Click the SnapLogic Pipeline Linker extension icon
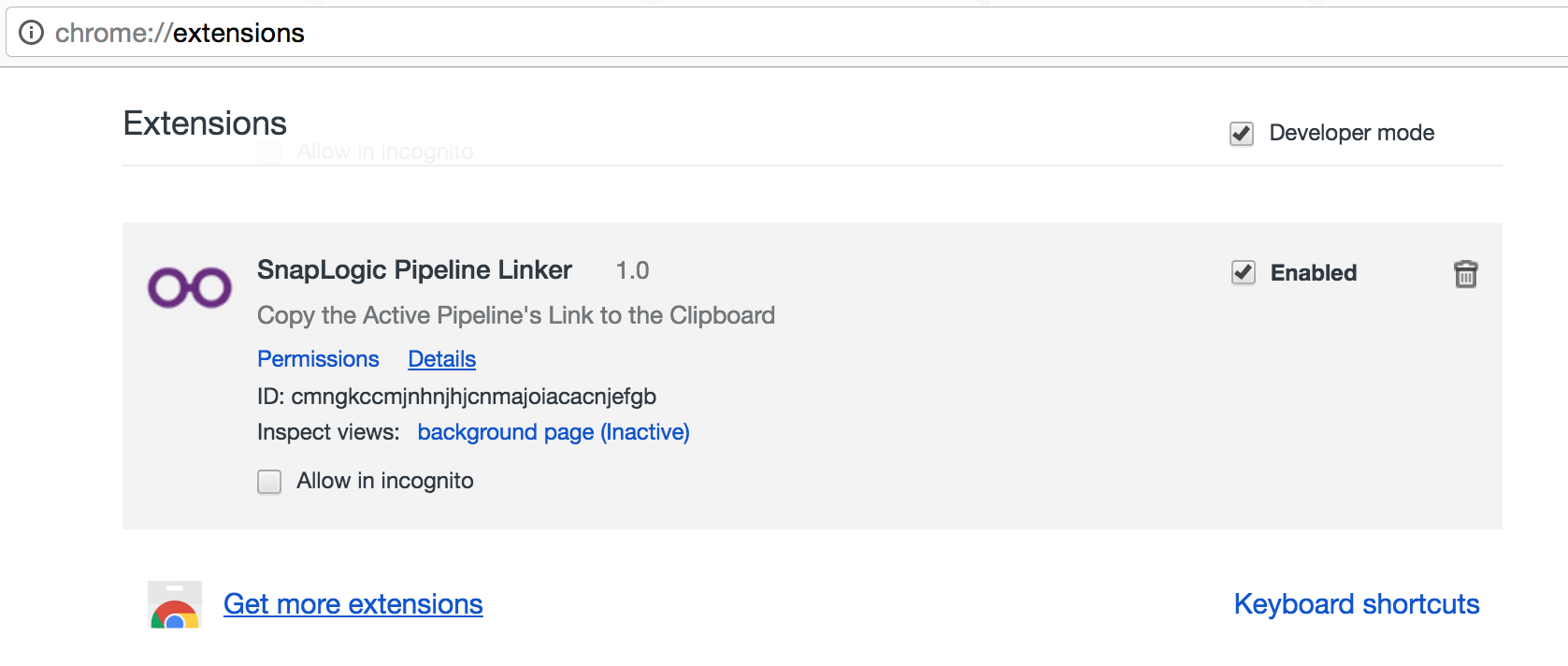 189,287
